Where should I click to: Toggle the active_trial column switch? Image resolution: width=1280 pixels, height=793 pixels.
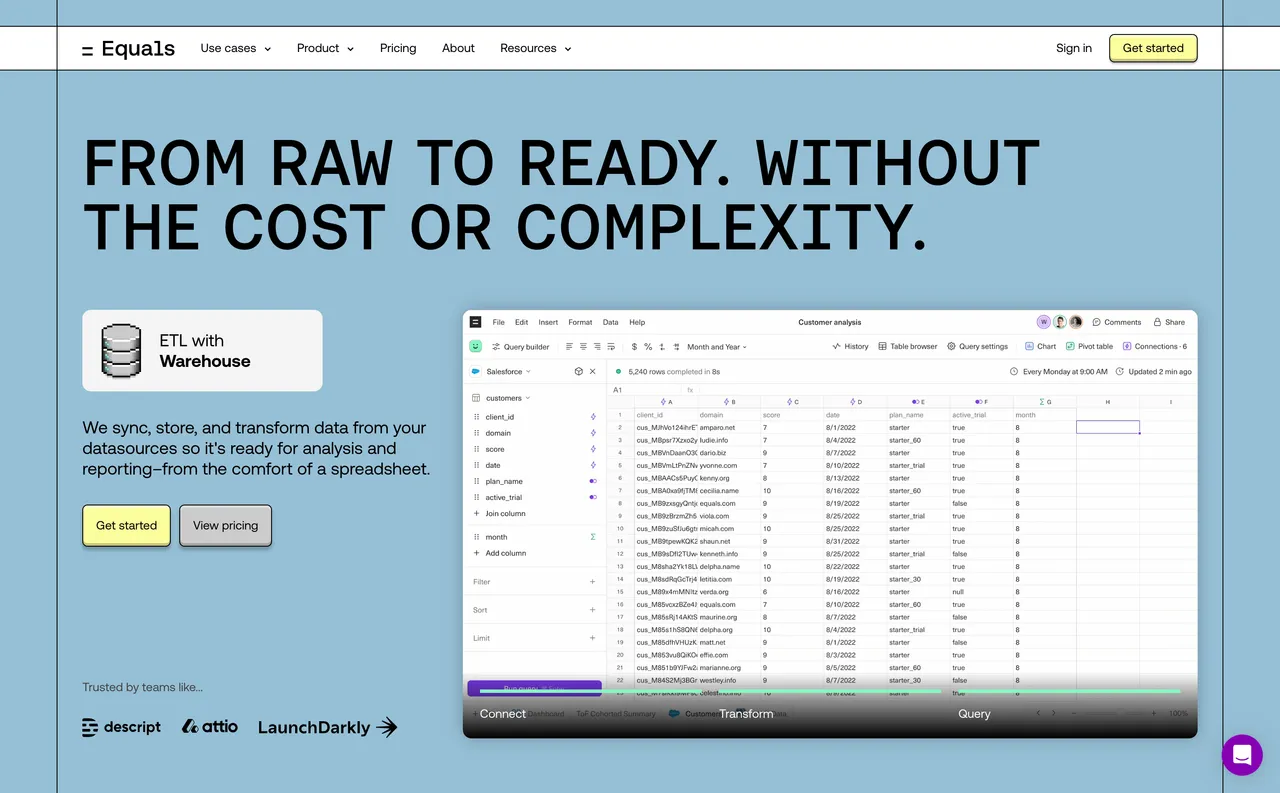(593, 497)
